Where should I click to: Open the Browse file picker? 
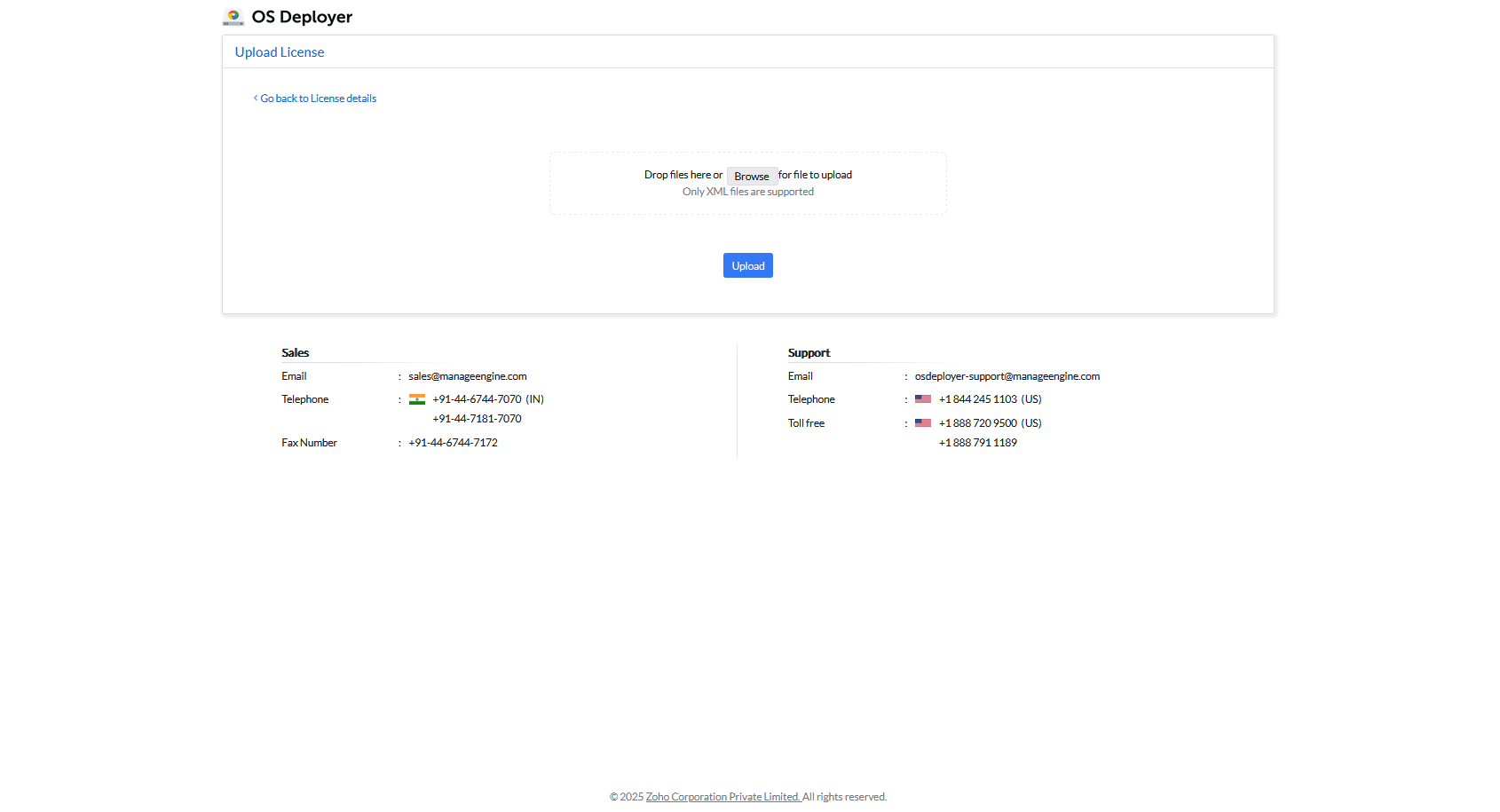pyautogui.click(x=751, y=176)
